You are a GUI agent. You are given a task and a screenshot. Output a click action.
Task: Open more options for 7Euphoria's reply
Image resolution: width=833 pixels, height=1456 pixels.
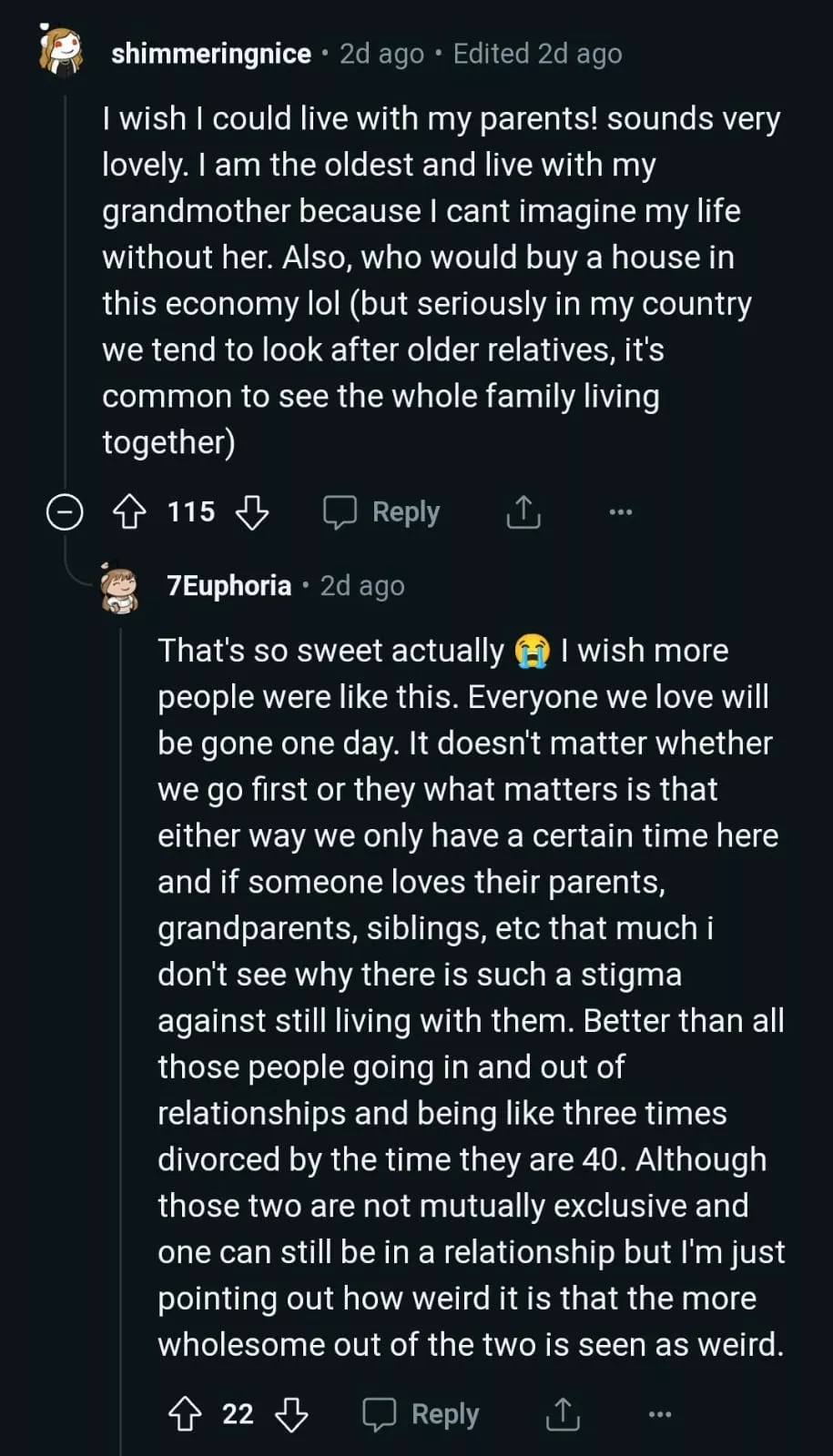[659, 1414]
